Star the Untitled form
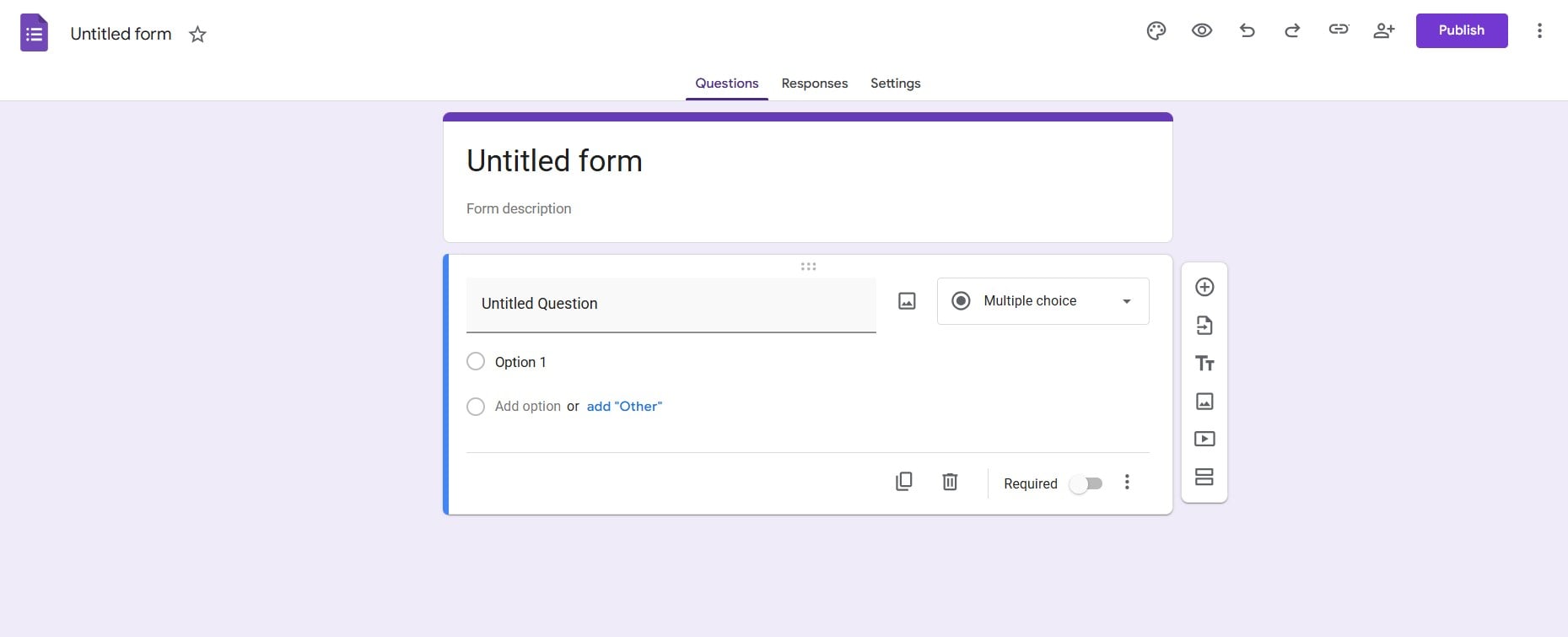This screenshot has height=637, width=1568. click(x=197, y=35)
